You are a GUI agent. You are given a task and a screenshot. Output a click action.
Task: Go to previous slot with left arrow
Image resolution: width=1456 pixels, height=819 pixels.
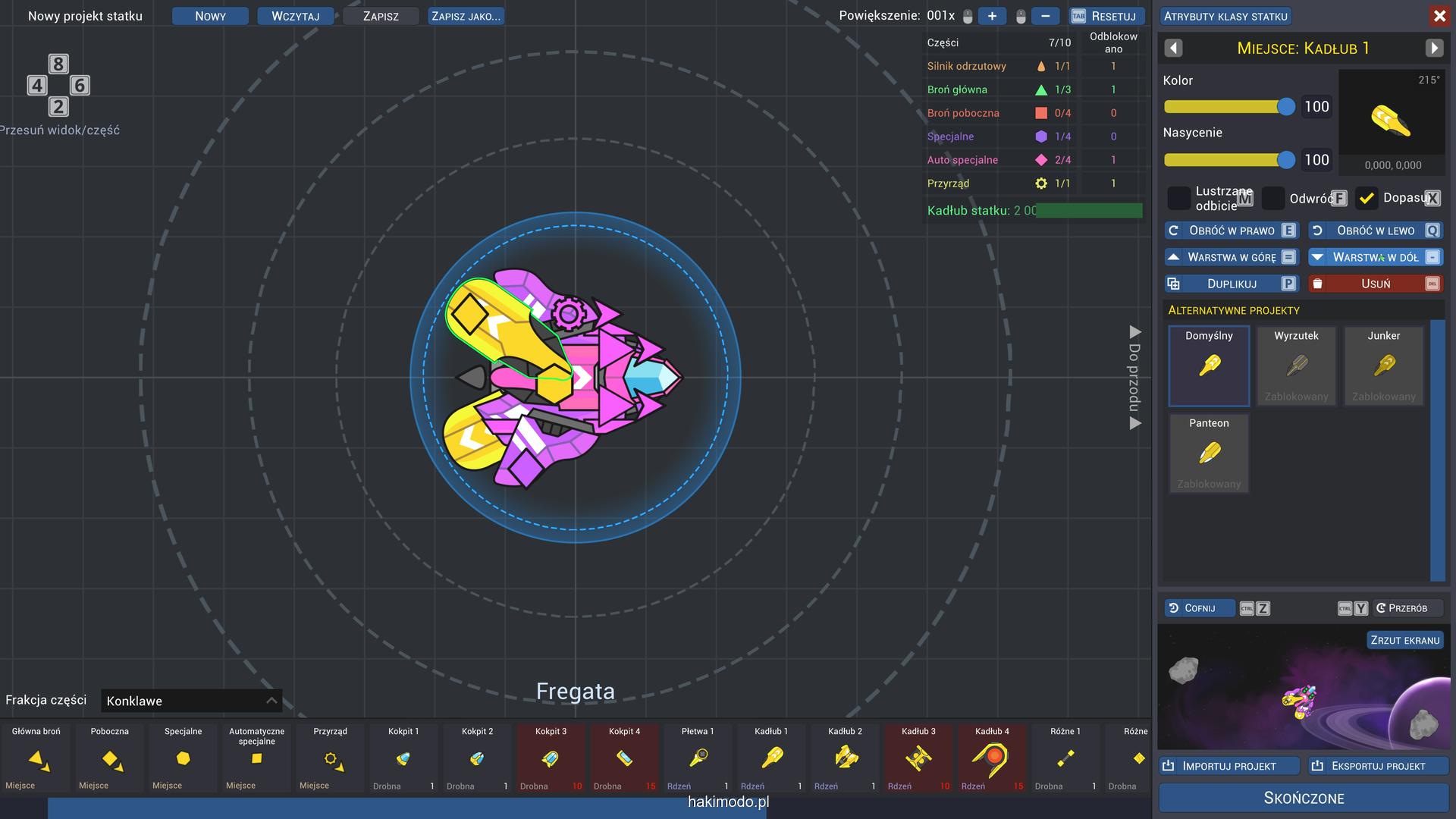point(1173,49)
